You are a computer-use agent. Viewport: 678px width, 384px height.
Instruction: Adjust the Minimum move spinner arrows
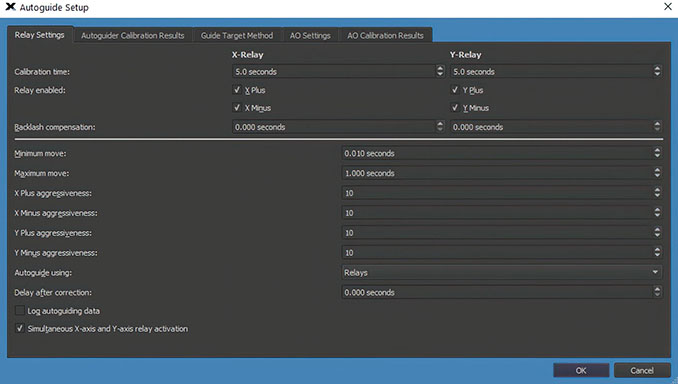pos(657,153)
